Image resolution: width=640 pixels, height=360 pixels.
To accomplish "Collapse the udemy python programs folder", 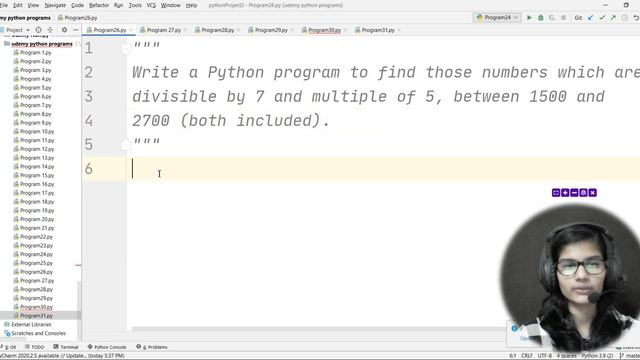I will point(42,44).
